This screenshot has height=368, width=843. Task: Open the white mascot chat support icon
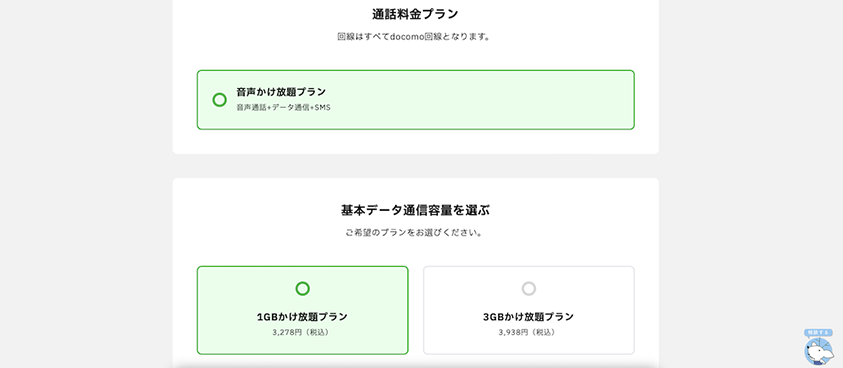[818, 351]
